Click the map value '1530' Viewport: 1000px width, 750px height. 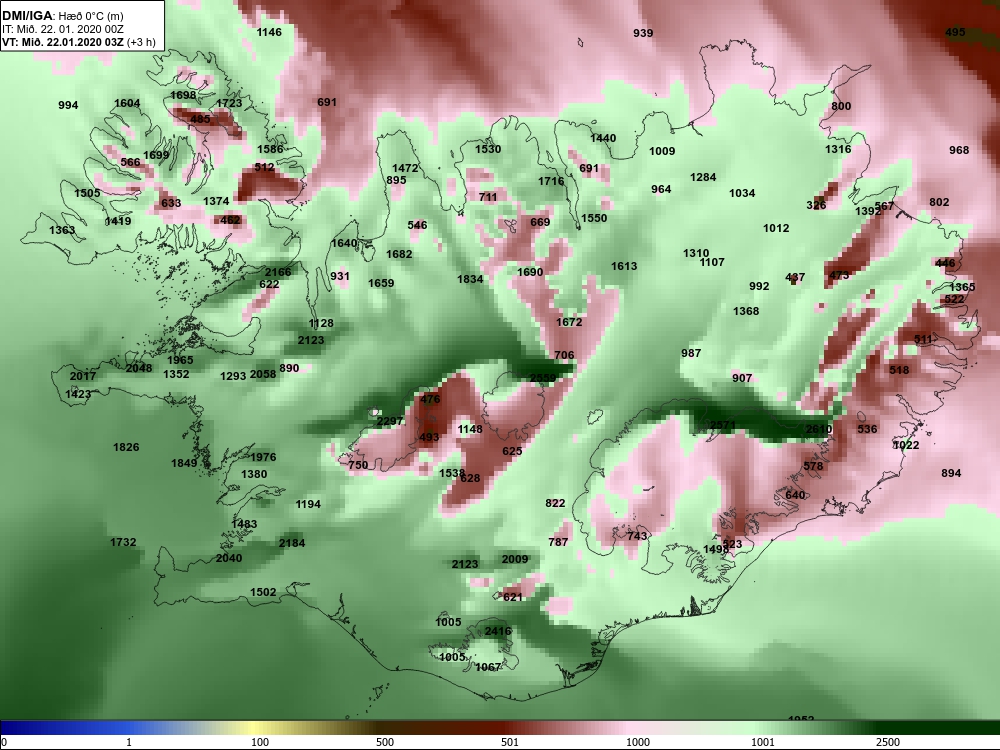488,149
